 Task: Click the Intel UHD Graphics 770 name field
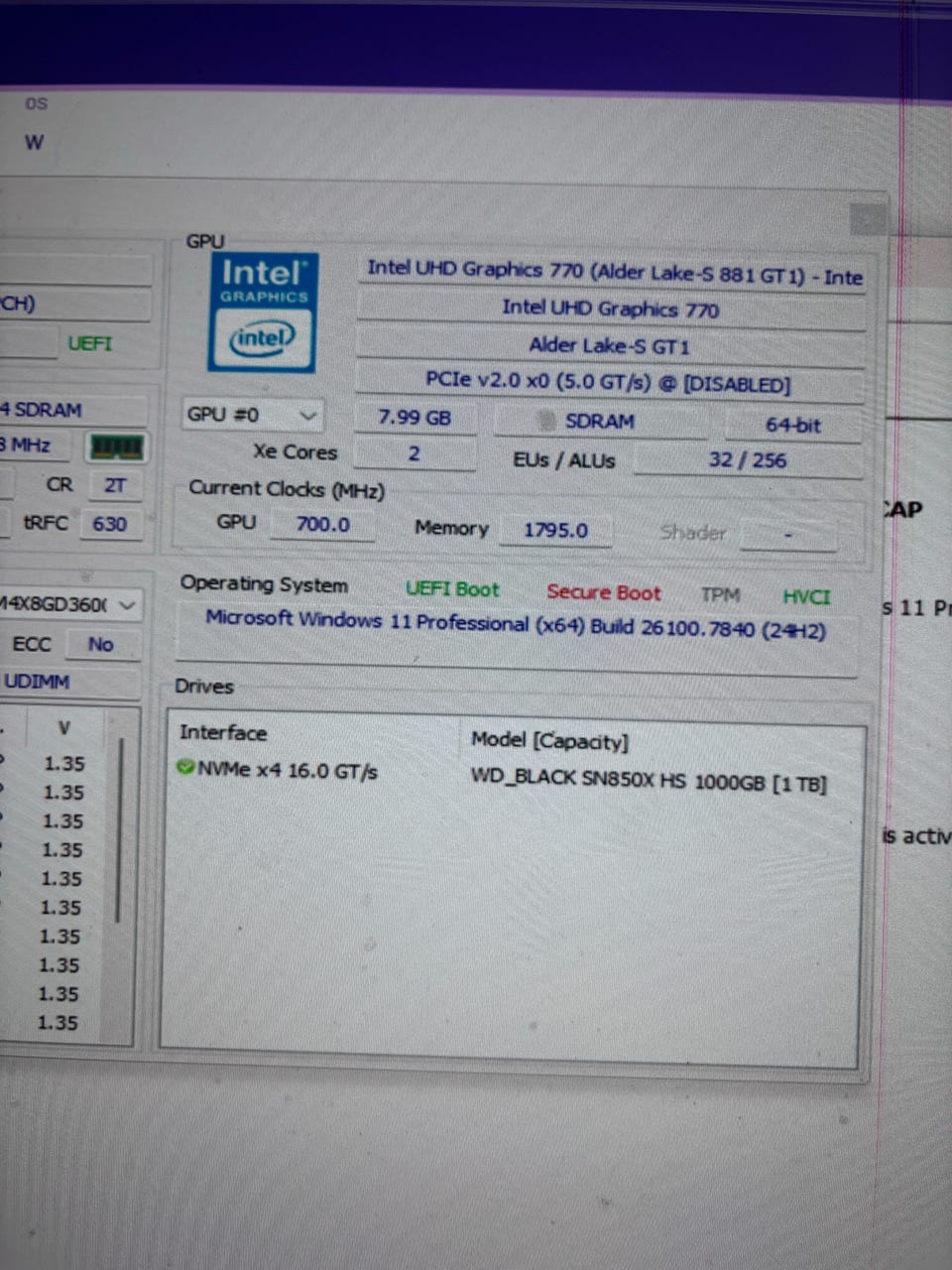(611, 309)
